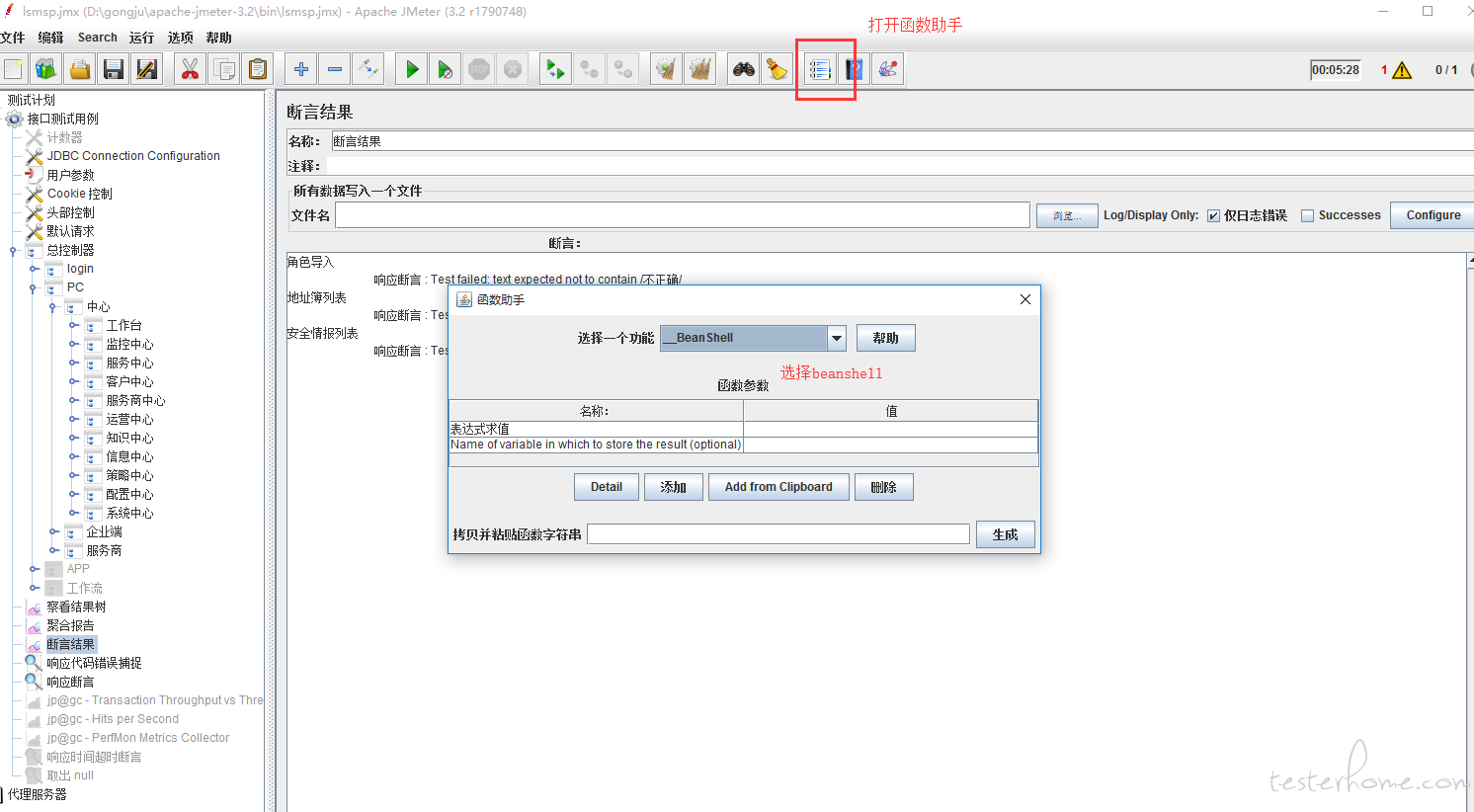The width and height of the screenshot is (1474, 812).
Task: Select JDBC Connection Configuration tree item
Action: point(133,156)
